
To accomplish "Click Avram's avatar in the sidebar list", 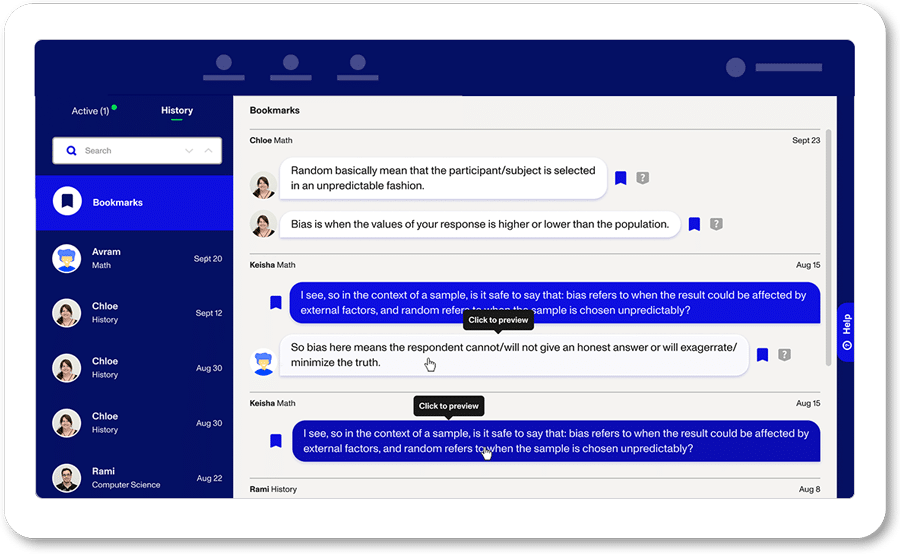I will click(67, 259).
